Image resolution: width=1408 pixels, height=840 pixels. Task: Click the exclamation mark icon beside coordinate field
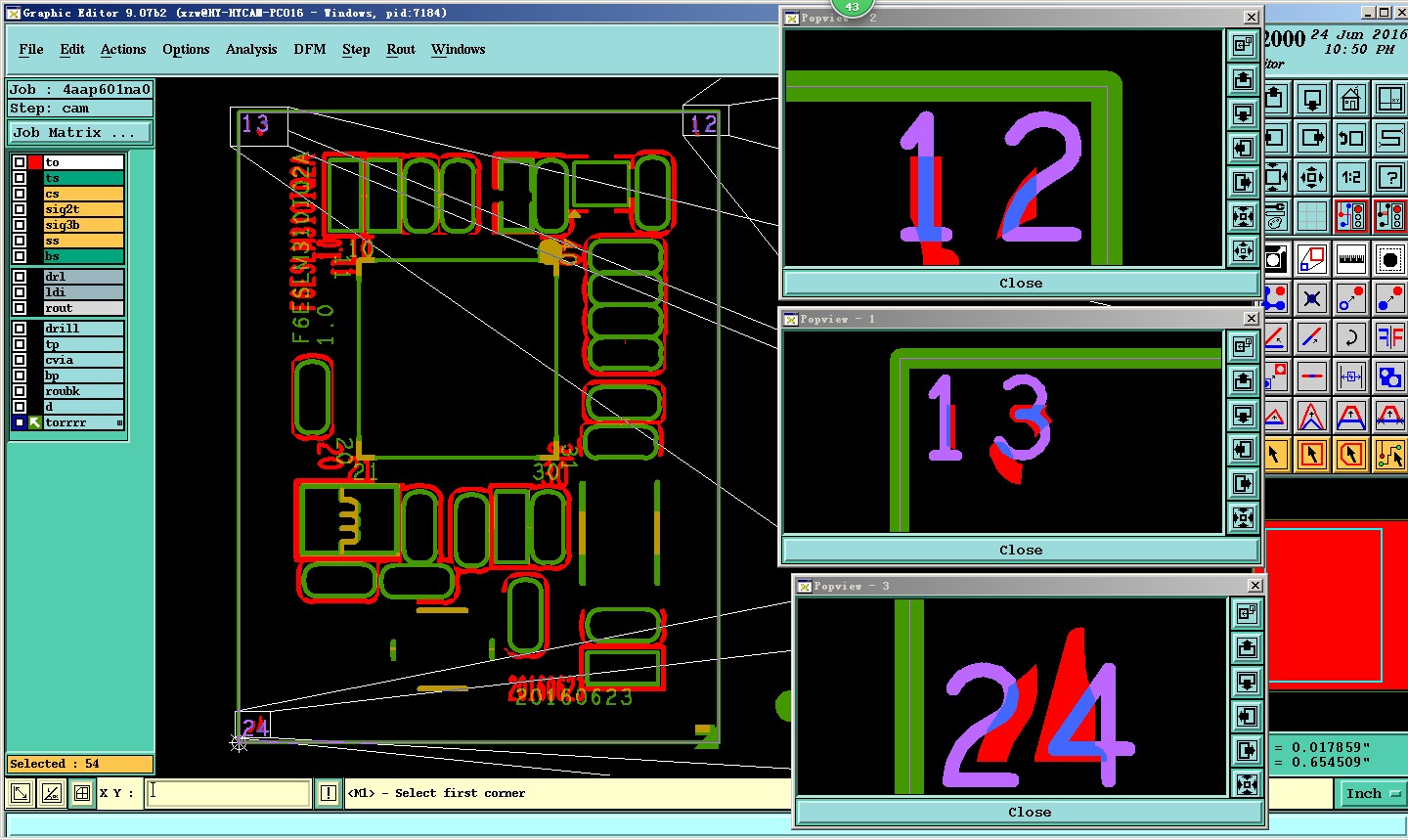(329, 793)
